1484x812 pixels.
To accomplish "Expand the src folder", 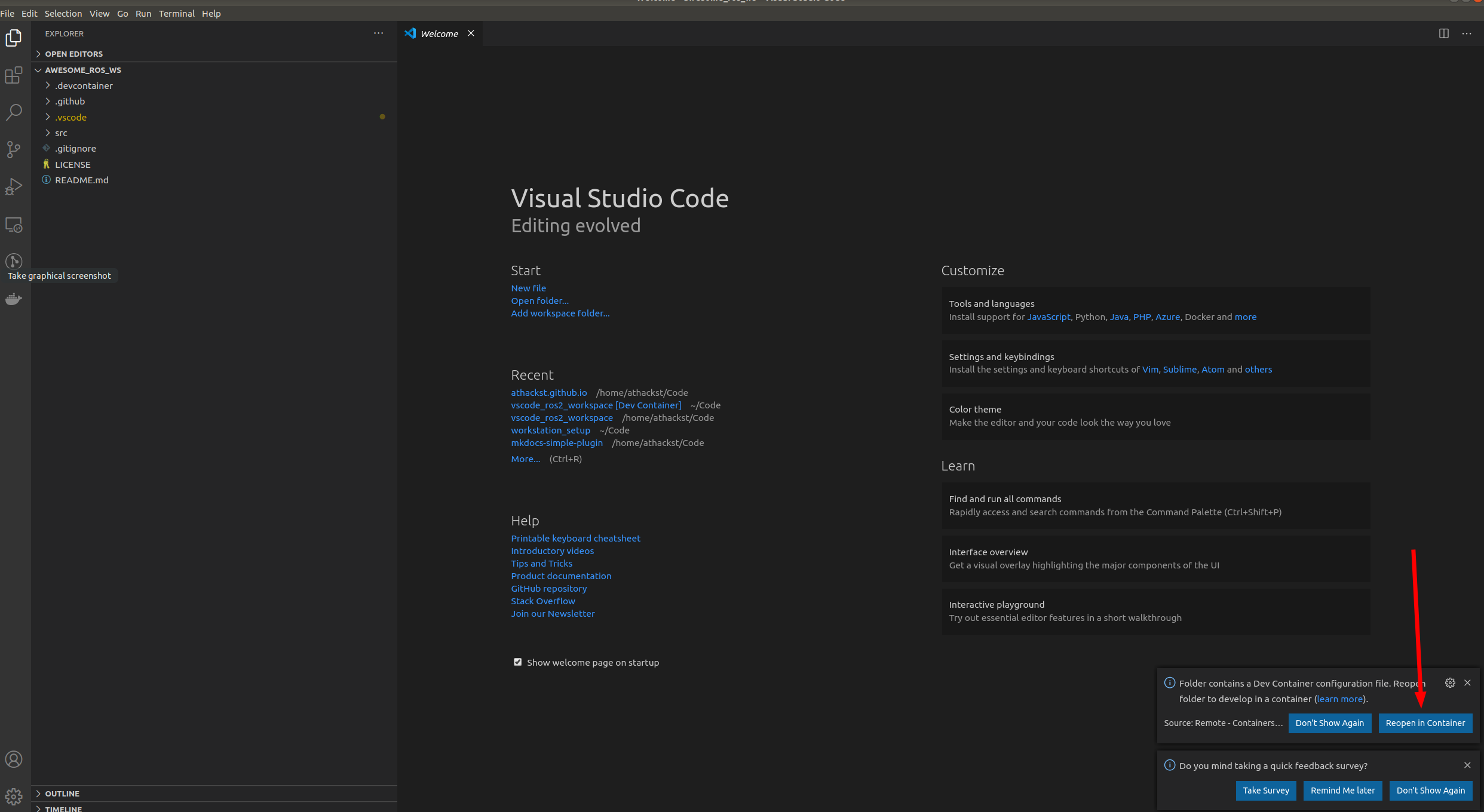I will pos(62,132).
